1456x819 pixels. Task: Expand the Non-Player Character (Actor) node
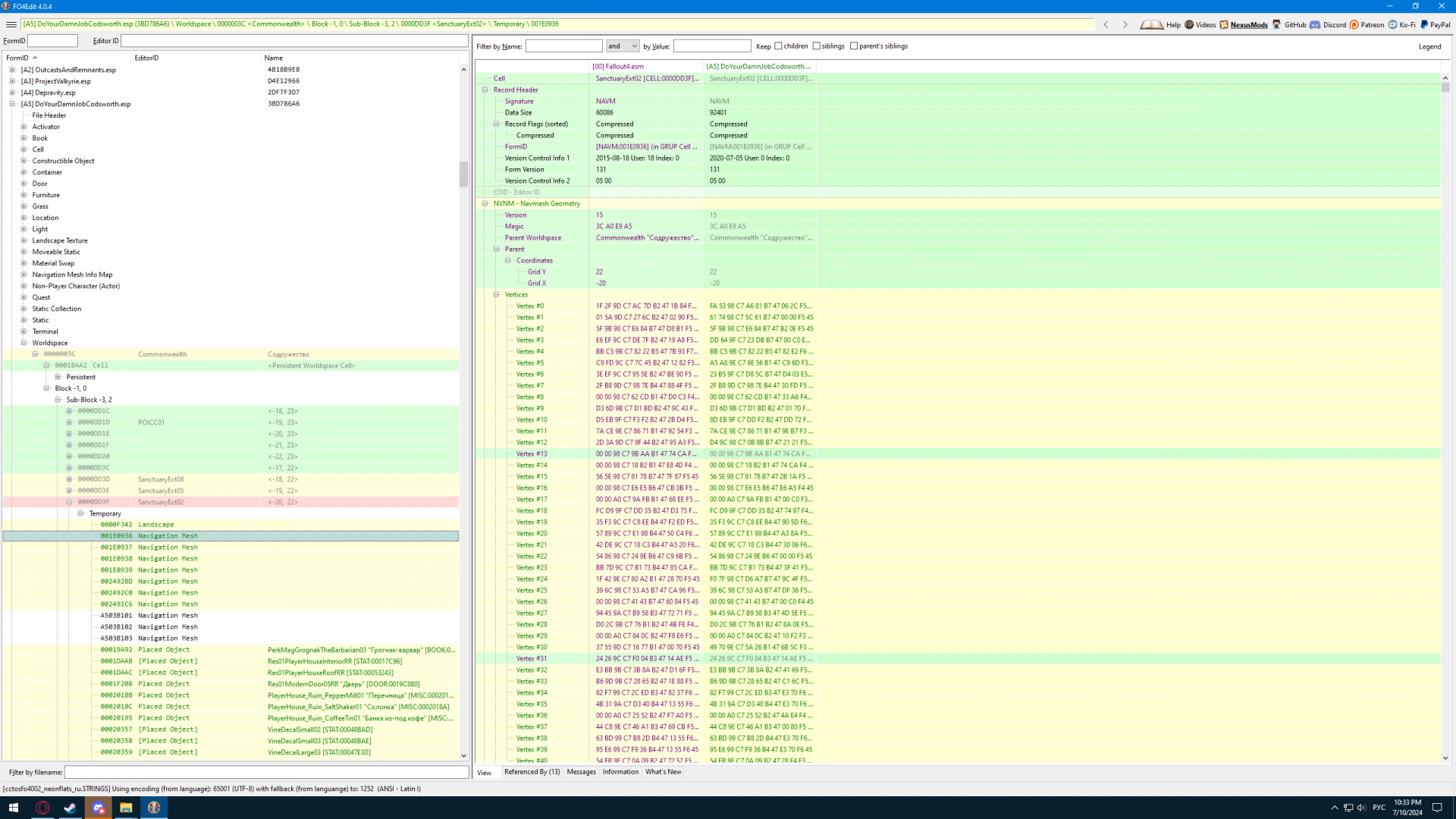(24, 286)
